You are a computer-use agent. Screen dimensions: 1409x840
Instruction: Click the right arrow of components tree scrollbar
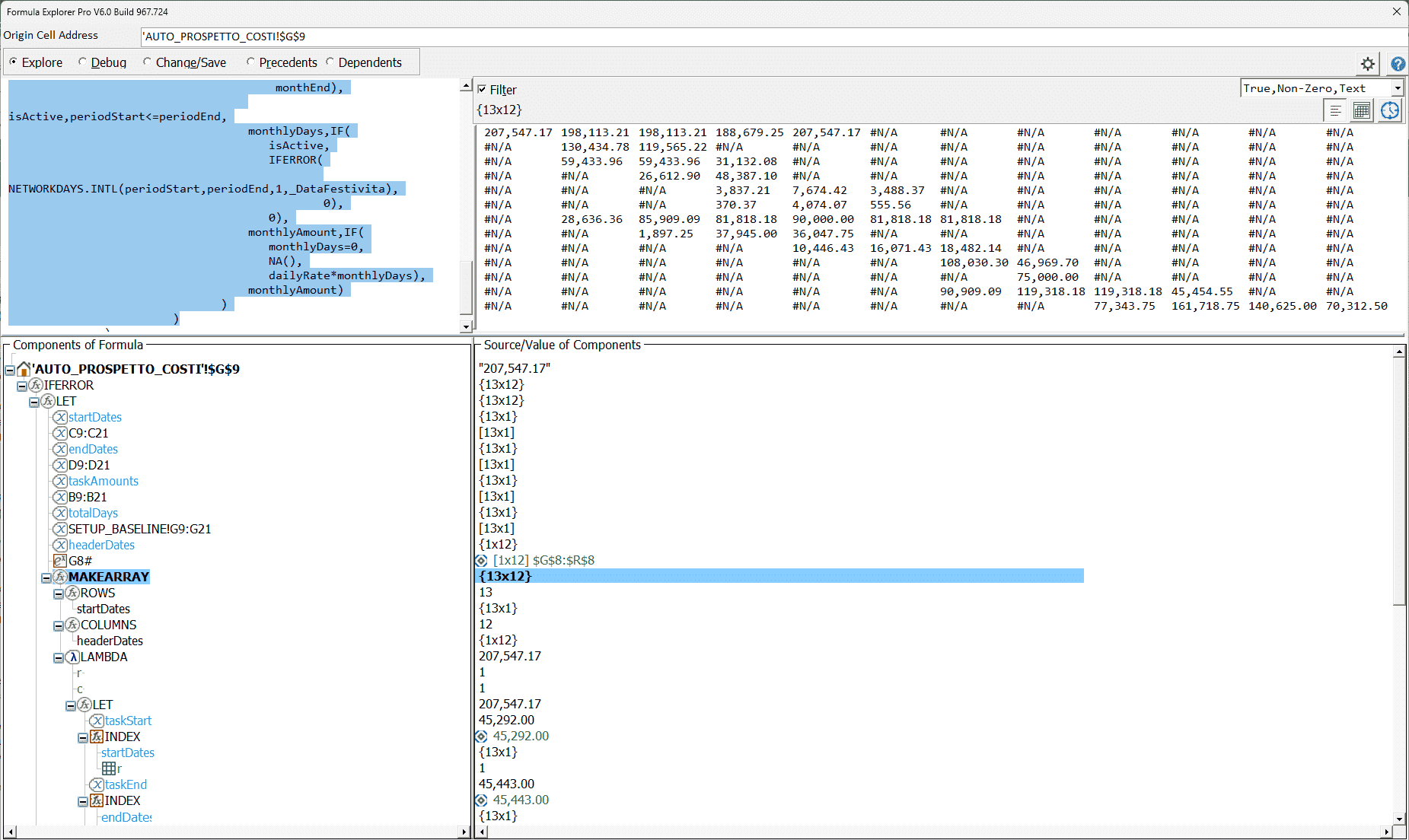pos(464,832)
